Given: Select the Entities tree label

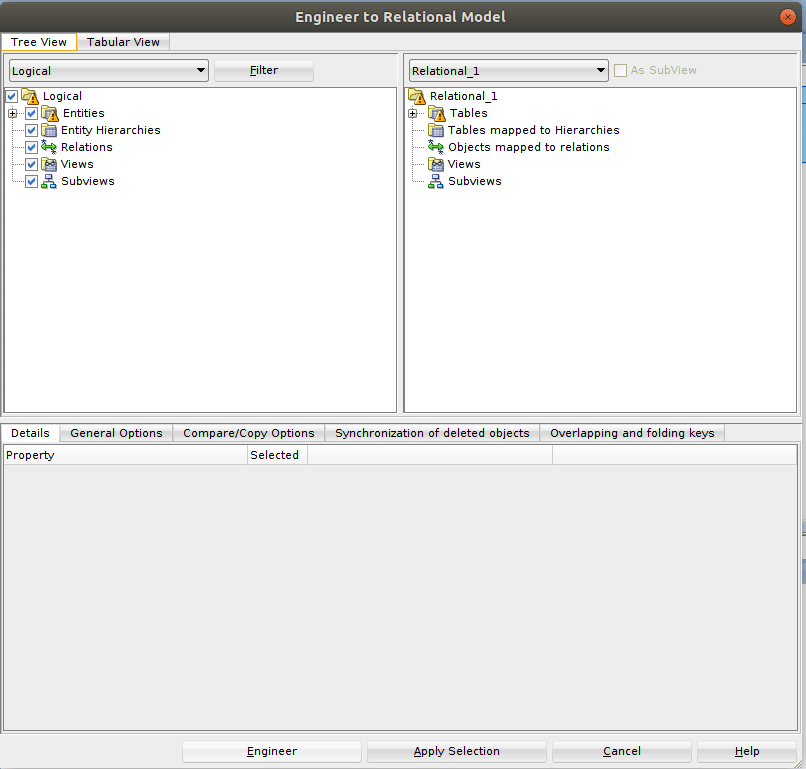Looking at the screenshot, I should pyautogui.click(x=84, y=113).
